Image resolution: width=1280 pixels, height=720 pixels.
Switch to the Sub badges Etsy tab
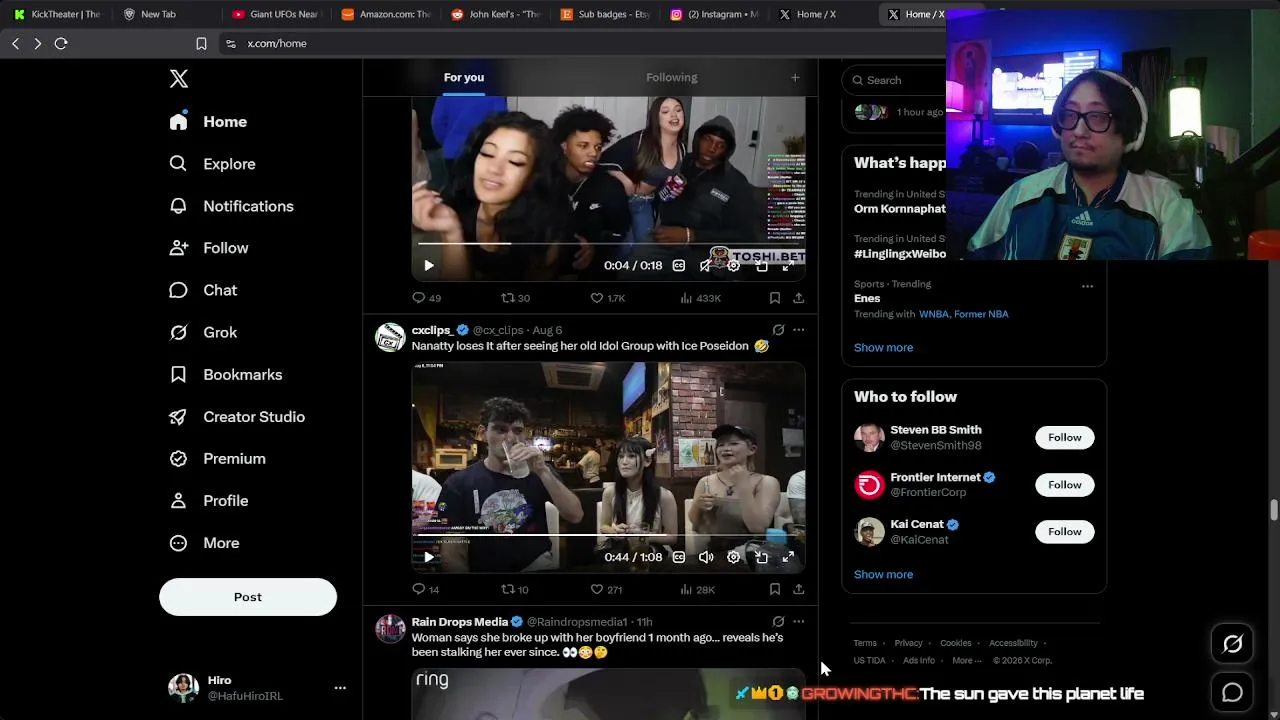pos(605,14)
